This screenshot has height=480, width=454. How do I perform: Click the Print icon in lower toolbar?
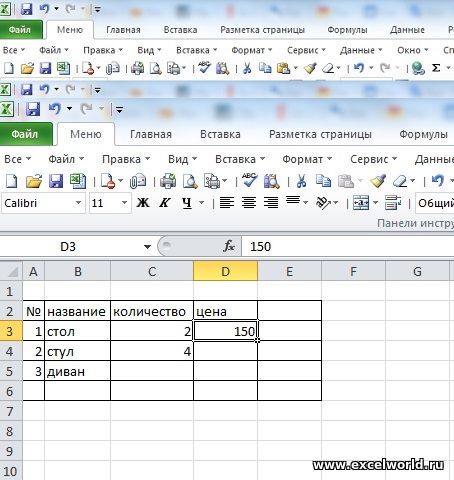[168, 182]
